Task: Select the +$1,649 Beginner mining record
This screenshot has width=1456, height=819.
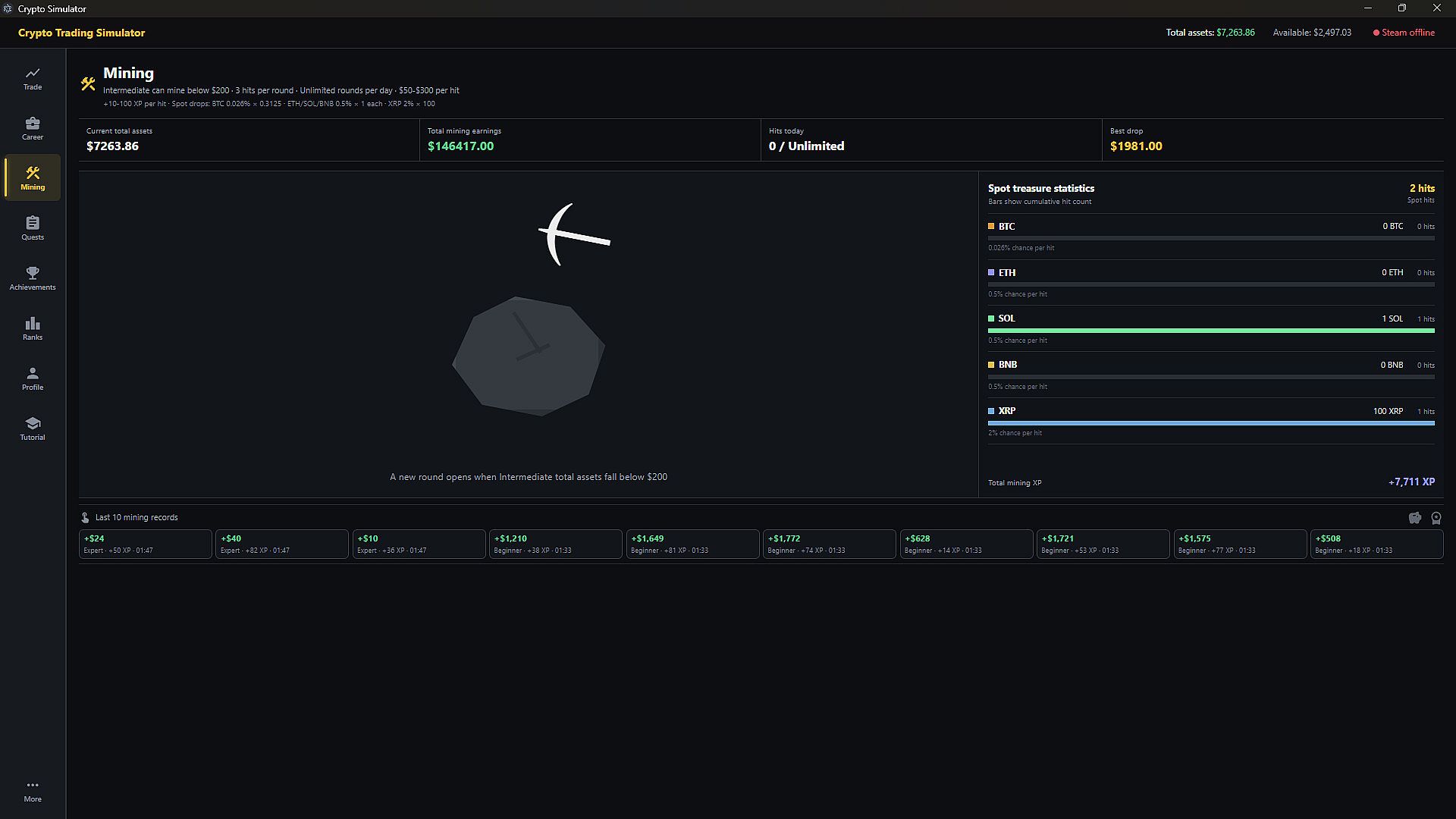Action: pyautogui.click(x=693, y=544)
